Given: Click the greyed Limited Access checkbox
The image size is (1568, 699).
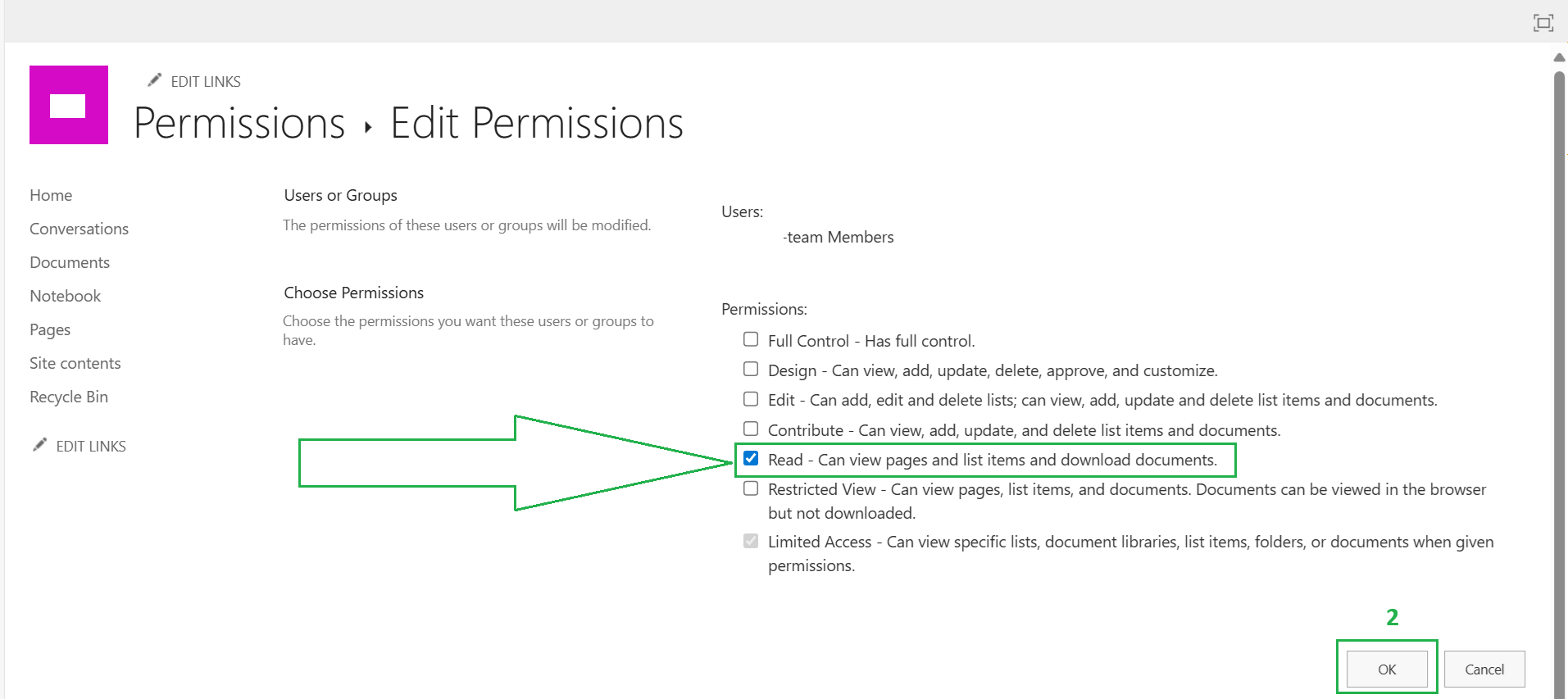Looking at the screenshot, I should point(751,541).
